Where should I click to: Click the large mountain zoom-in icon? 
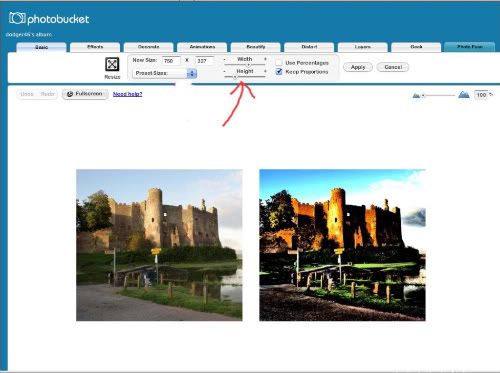[464, 95]
